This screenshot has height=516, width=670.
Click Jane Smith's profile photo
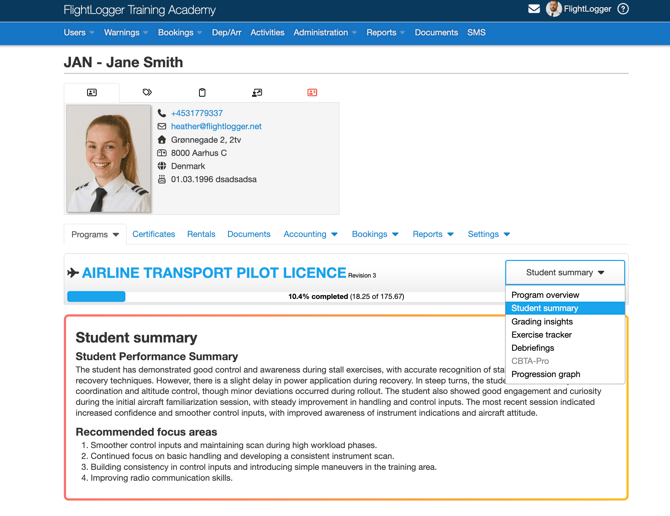109,159
